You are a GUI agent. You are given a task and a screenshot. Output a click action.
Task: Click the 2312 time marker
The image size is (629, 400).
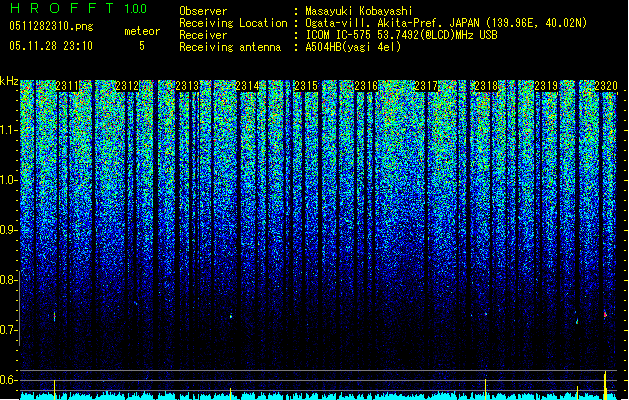(127, 86)
